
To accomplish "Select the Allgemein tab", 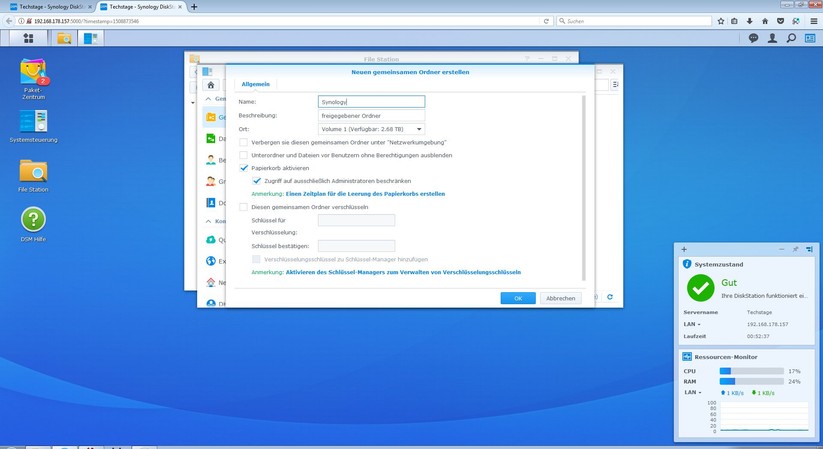I will [255, 85].
